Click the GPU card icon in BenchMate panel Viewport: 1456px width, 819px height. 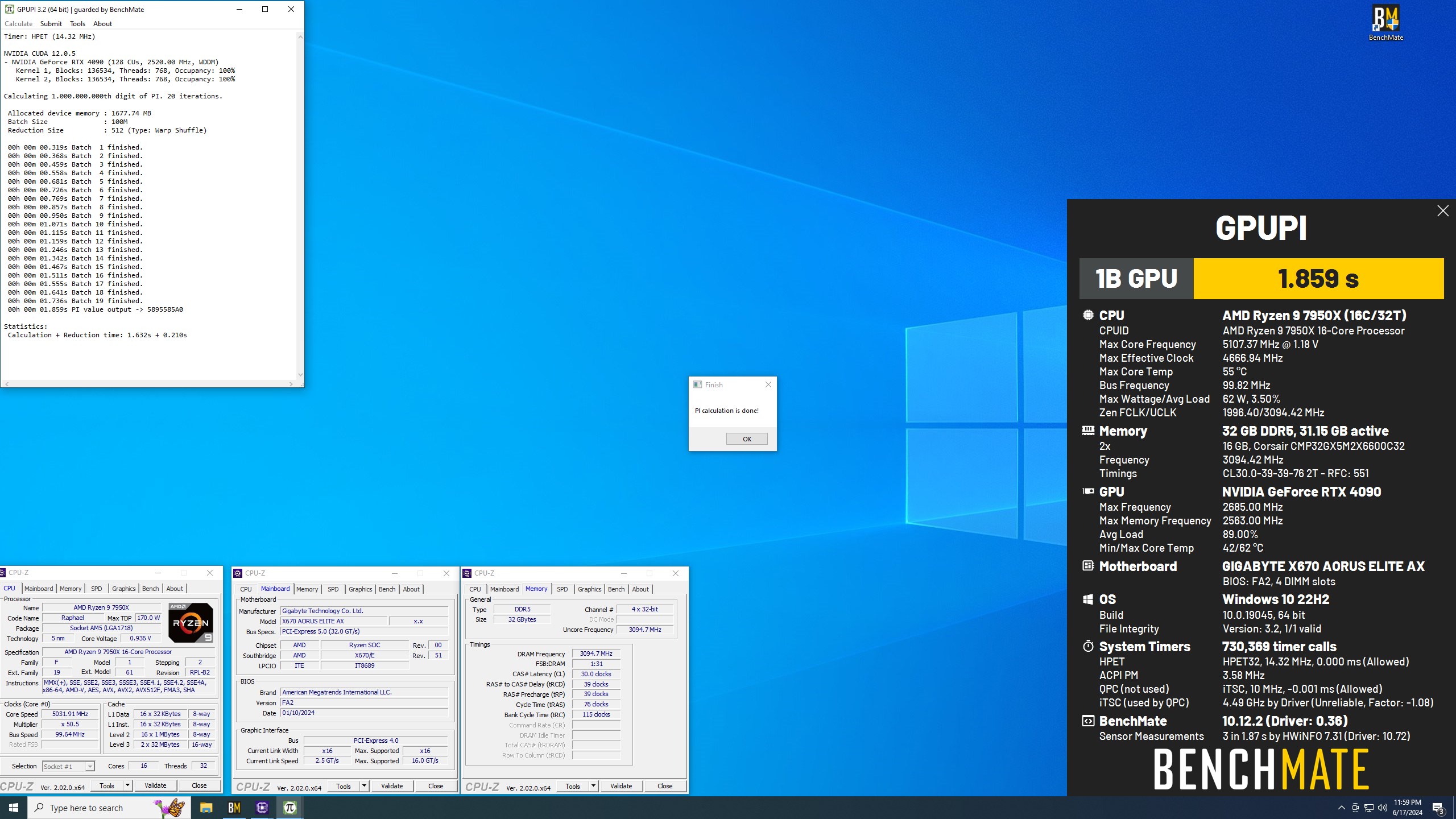[1088, 491]
